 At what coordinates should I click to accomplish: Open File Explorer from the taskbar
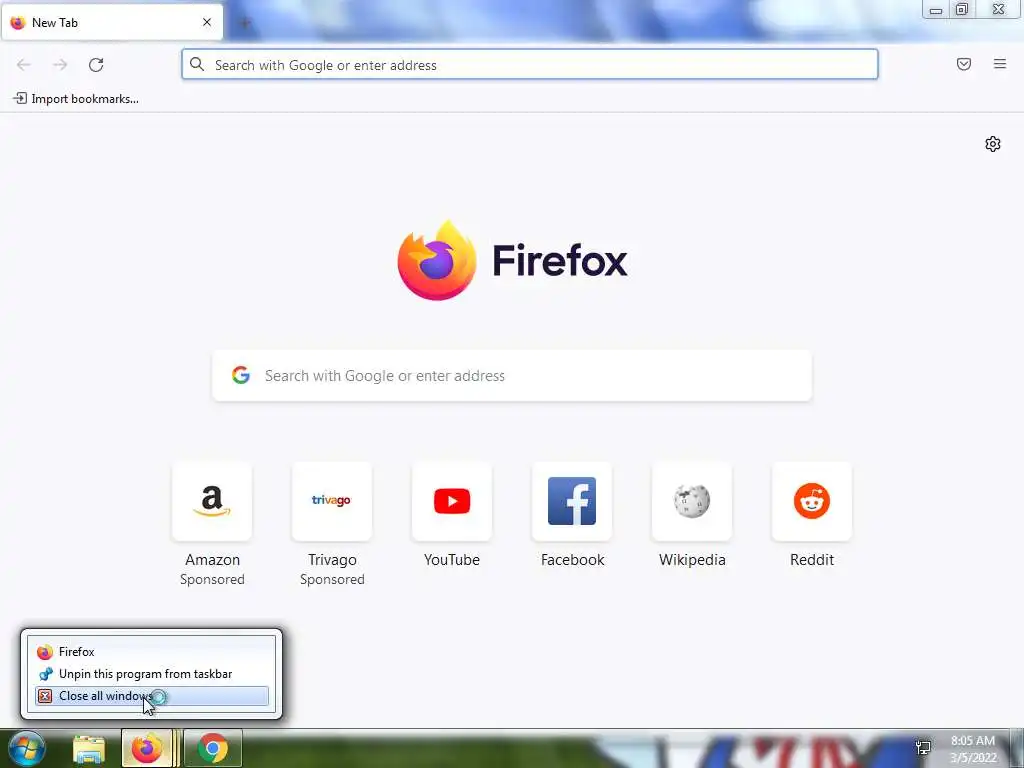(89, 749)
